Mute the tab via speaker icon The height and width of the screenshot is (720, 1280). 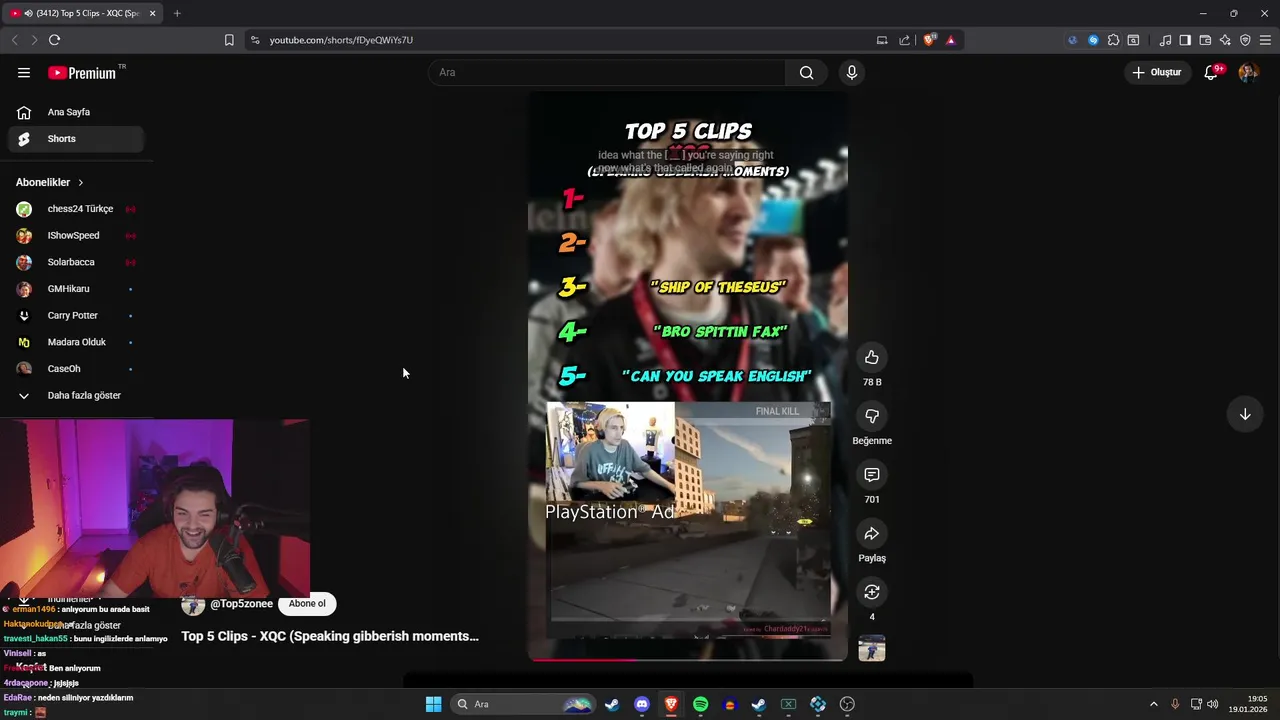coord(28,13)
